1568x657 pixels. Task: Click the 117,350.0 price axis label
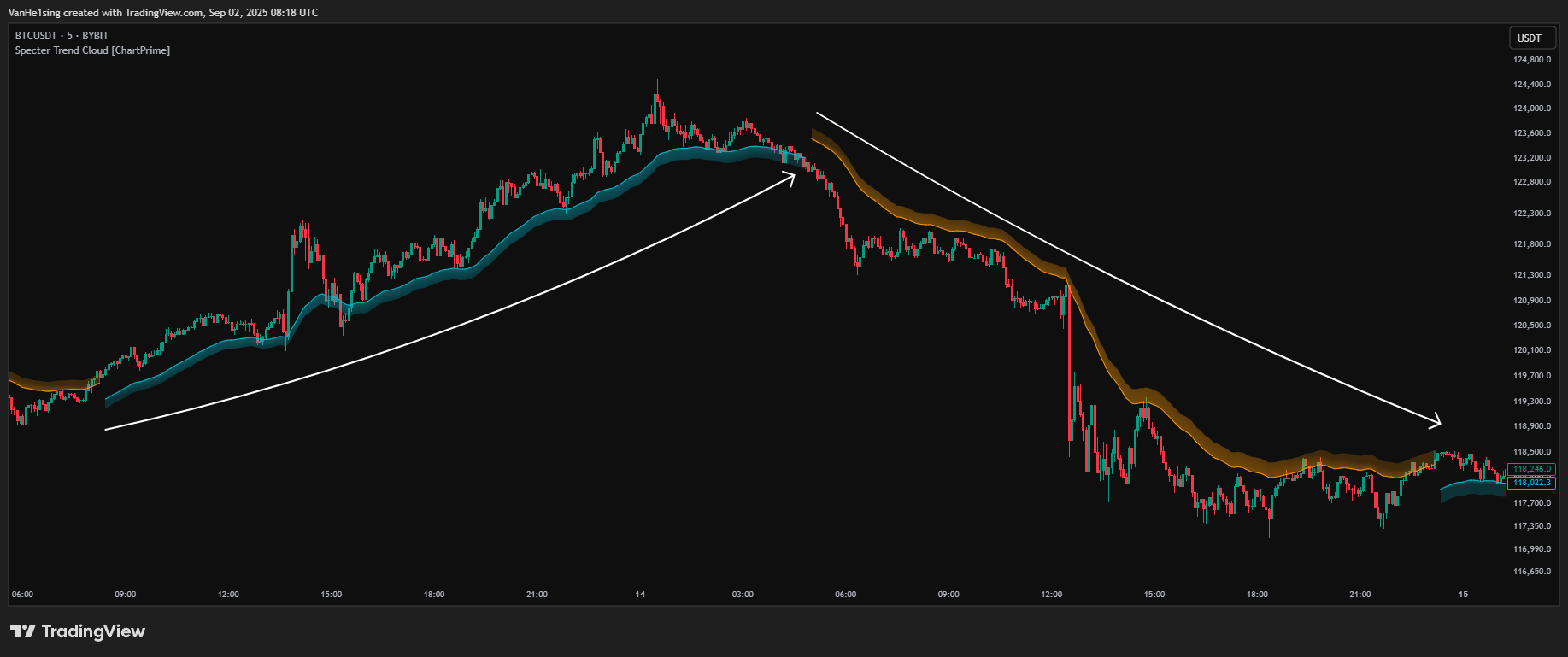click(x=1532, y=526)
